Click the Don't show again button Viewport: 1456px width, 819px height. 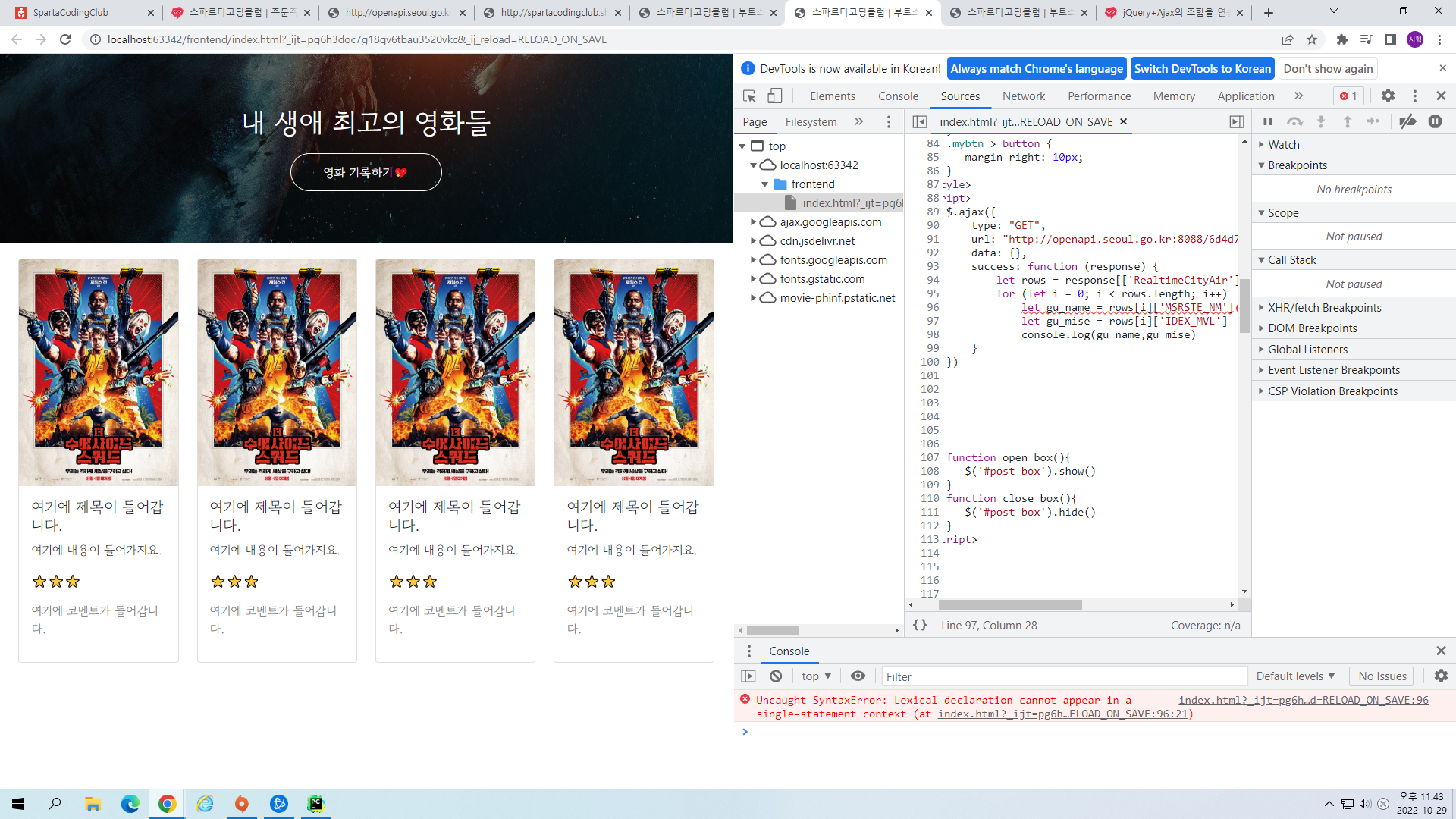1328,68
